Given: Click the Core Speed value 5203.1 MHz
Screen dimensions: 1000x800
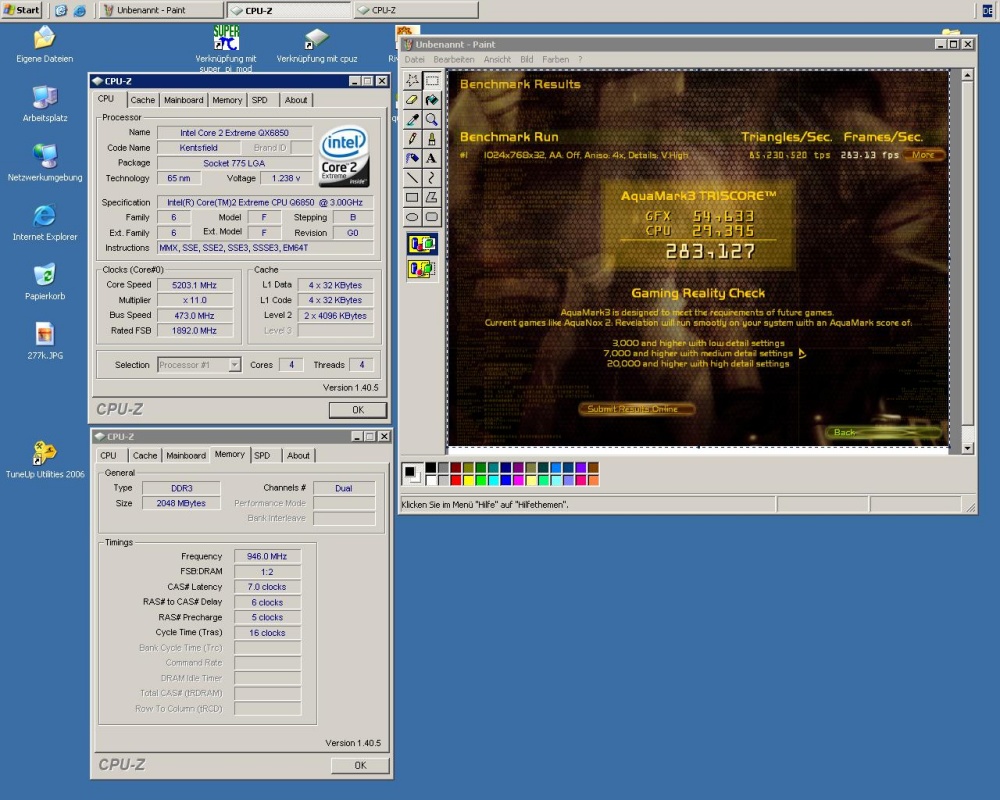Looking at the screenshot, I should coord(195,285).
